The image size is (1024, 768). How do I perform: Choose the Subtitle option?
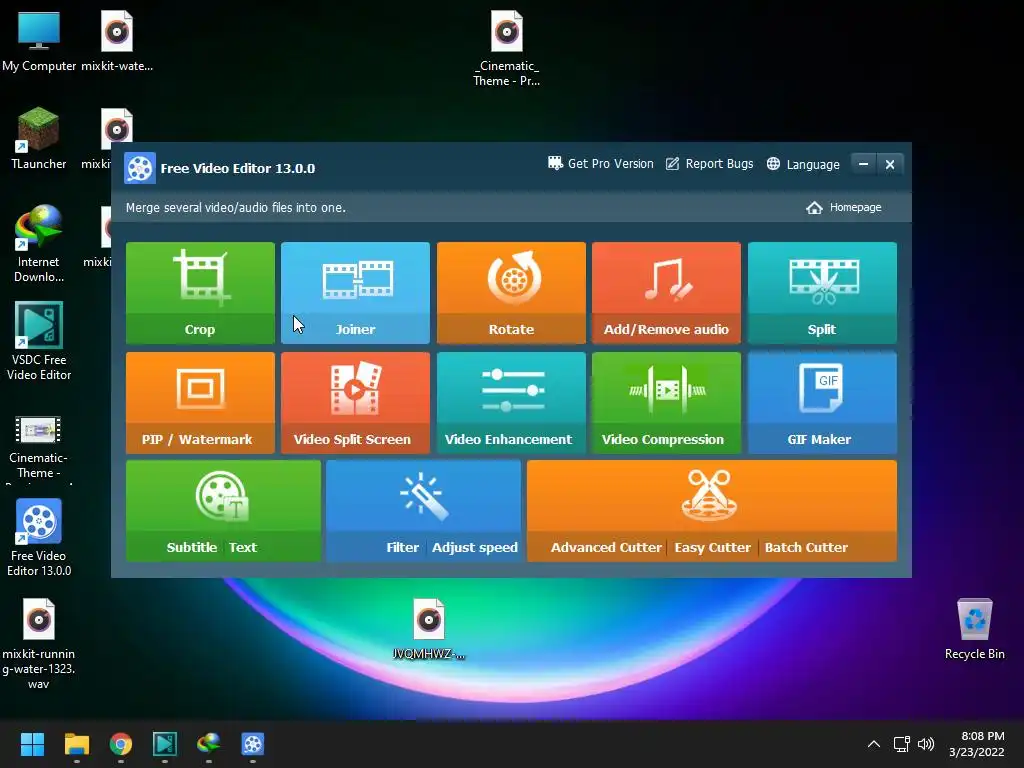point(191,547)
